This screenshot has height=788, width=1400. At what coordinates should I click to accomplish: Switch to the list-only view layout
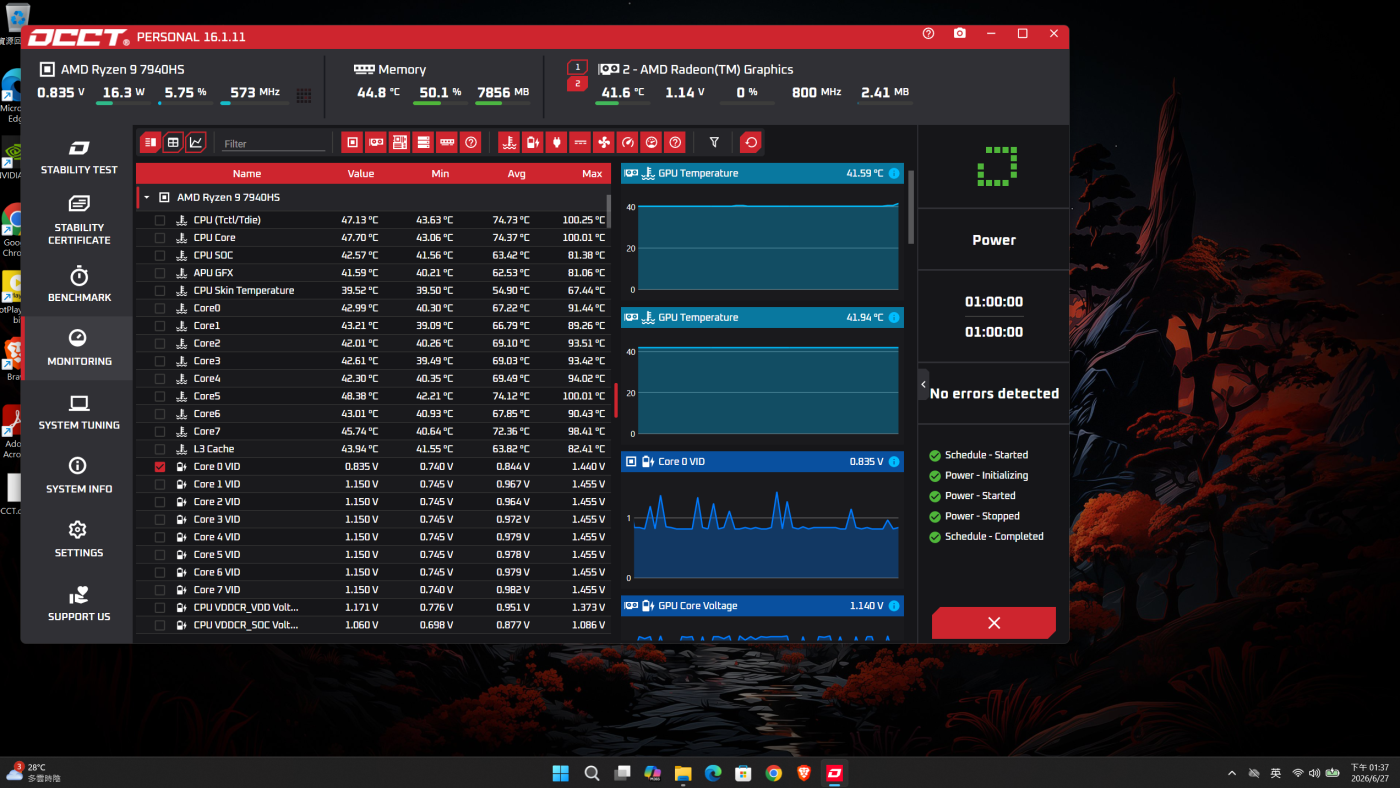[x=150, y=143]
